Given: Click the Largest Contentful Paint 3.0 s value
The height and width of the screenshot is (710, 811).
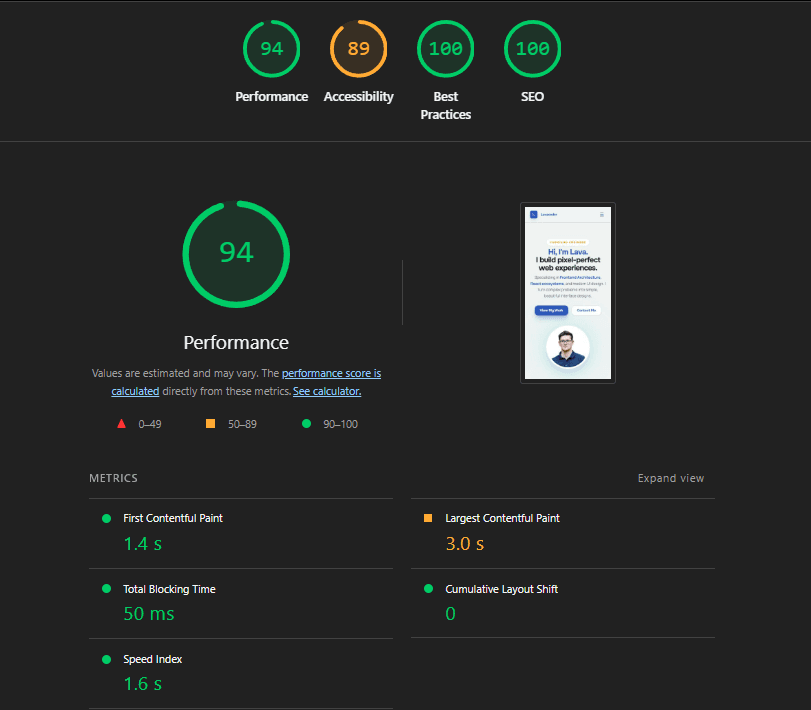Looking at the screenshot, I should (x=464, y=544).
